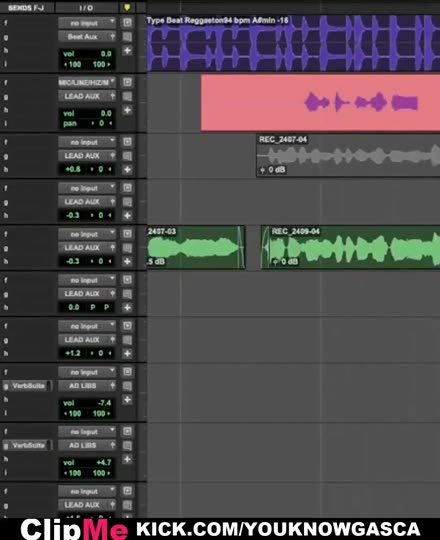Click the plus icon on the beat track
Viewport: 440px width, 540px height.
[x=127, y=51]
